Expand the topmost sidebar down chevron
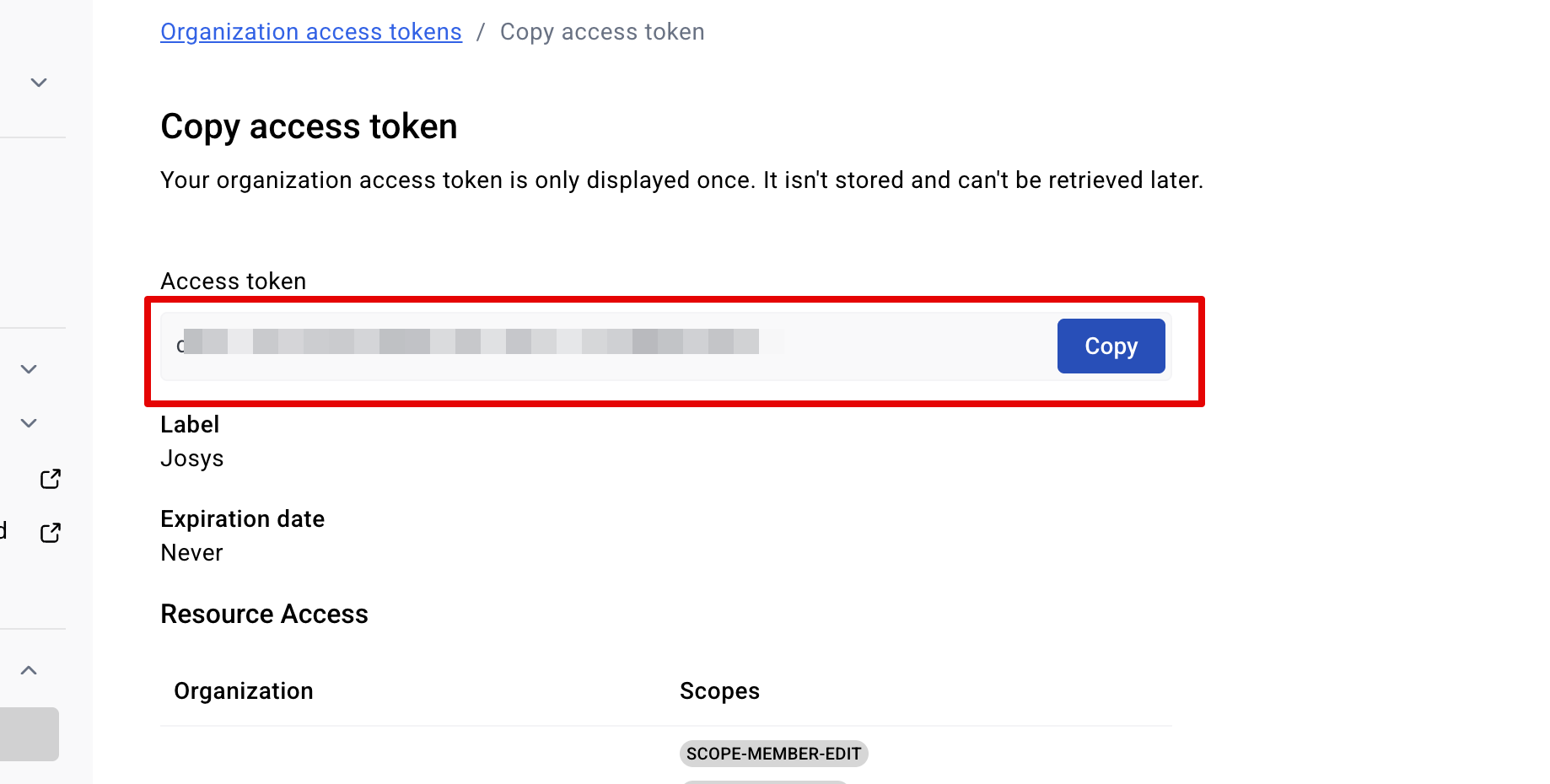1550x784 pixels. coord(39,83)
